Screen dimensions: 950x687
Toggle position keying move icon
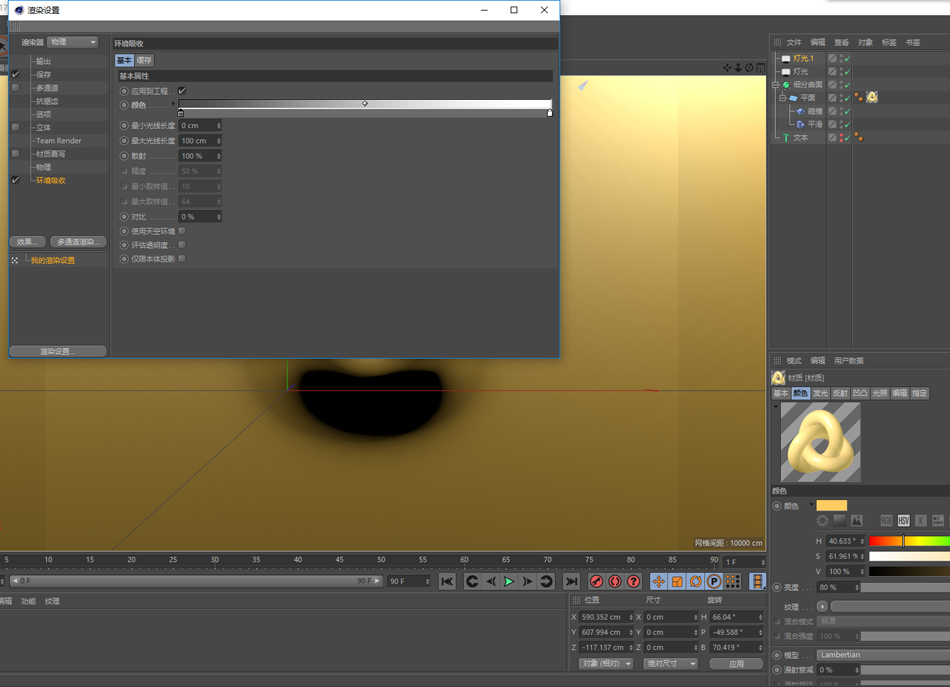click(x=659, y=582)
